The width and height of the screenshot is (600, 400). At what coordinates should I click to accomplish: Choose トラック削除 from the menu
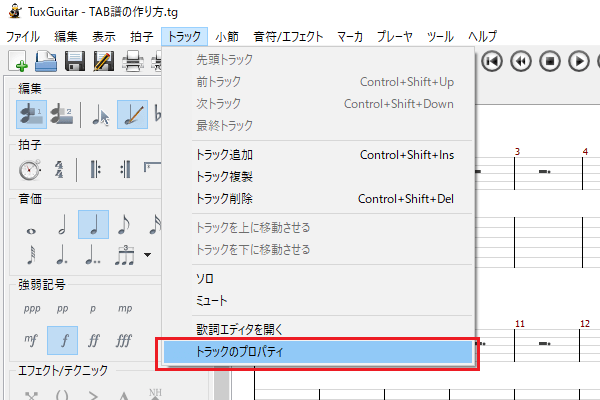pos(318,199)
